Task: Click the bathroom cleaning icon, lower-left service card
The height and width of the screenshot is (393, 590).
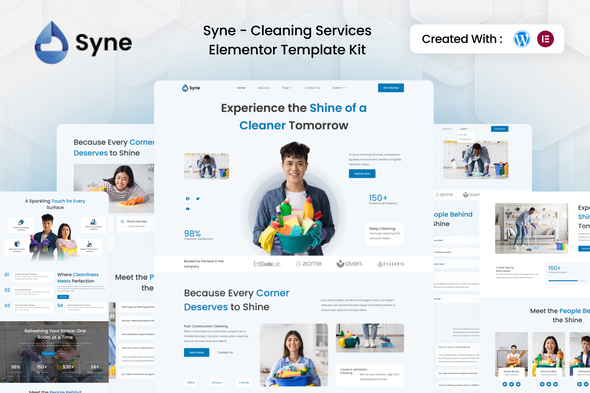Action: tap(17, 244)
